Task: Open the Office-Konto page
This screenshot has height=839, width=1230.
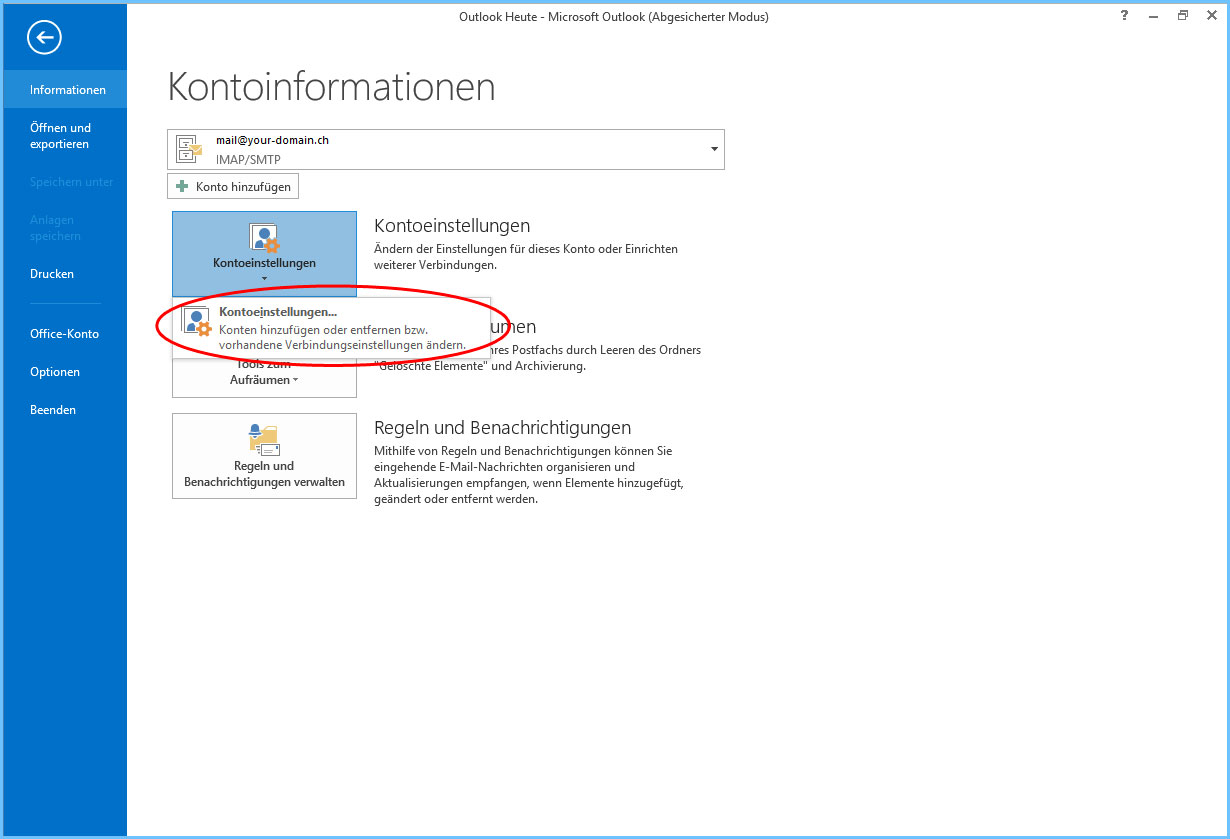Action: [x=64, y=334]
